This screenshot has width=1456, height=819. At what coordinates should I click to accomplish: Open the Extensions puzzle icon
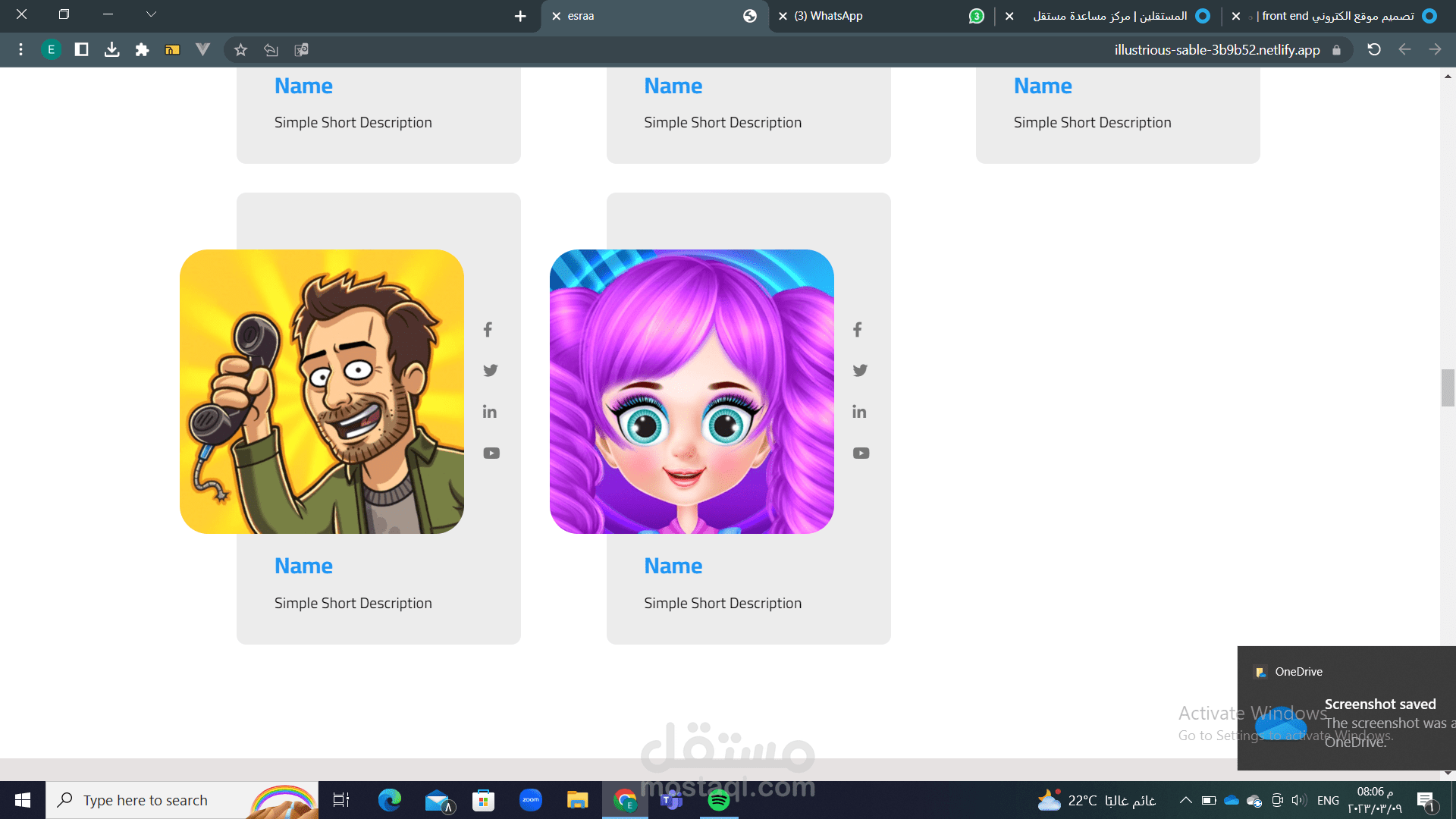[x=142, y=50]
